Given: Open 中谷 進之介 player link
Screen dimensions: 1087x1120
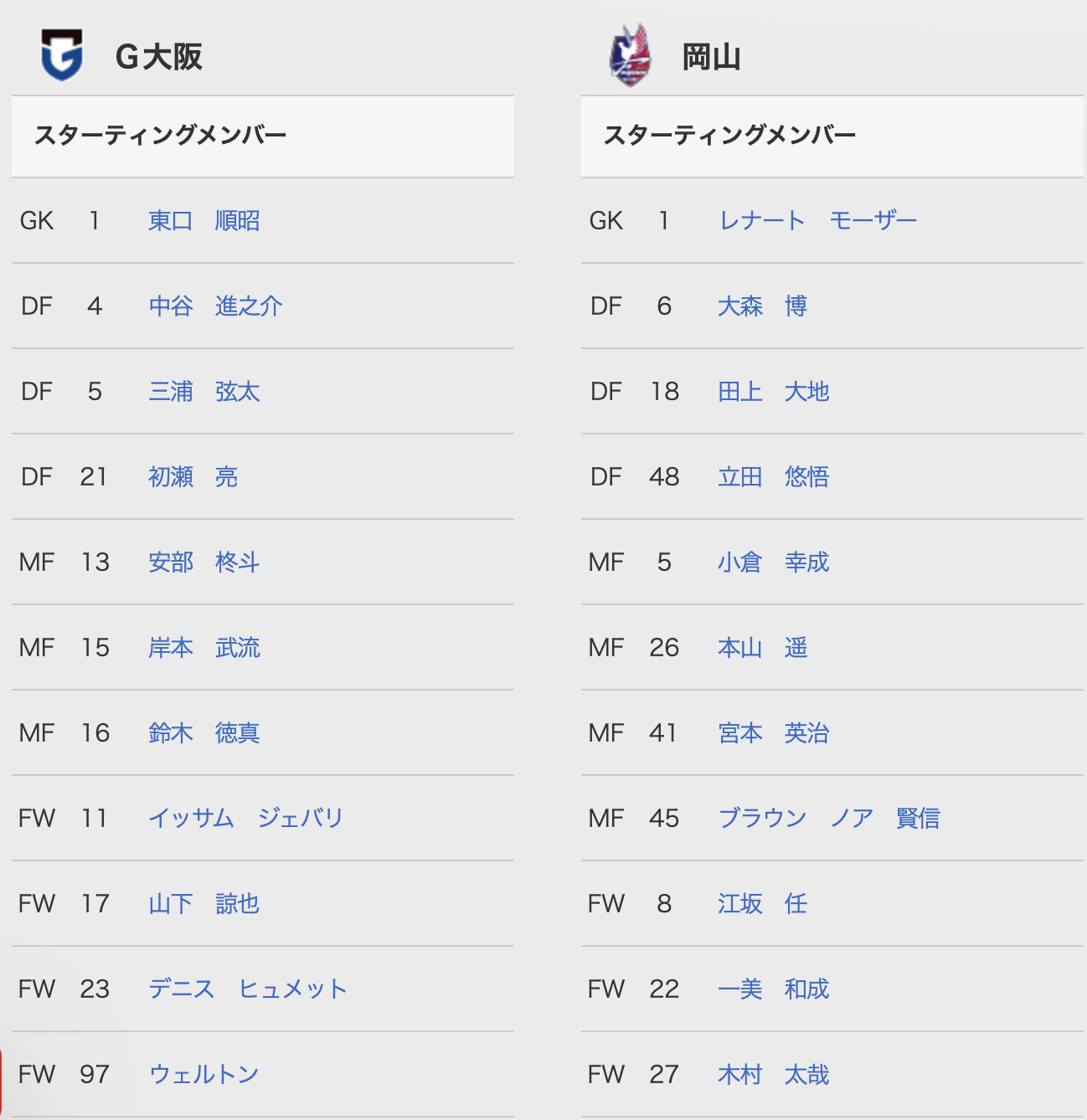Looking at the screenshot, I should [x=215, y=306].
